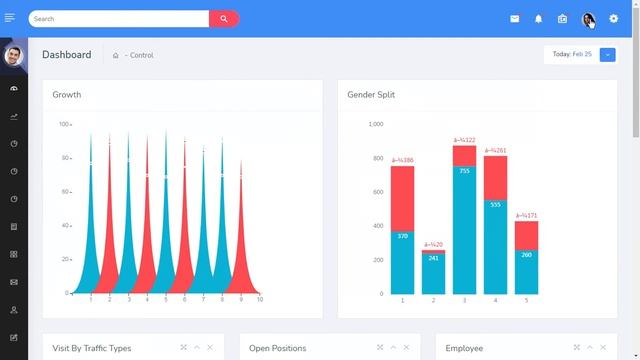Open the notifications bell
640x360 pixels.
pyautogui.click(x=538, y=19)
